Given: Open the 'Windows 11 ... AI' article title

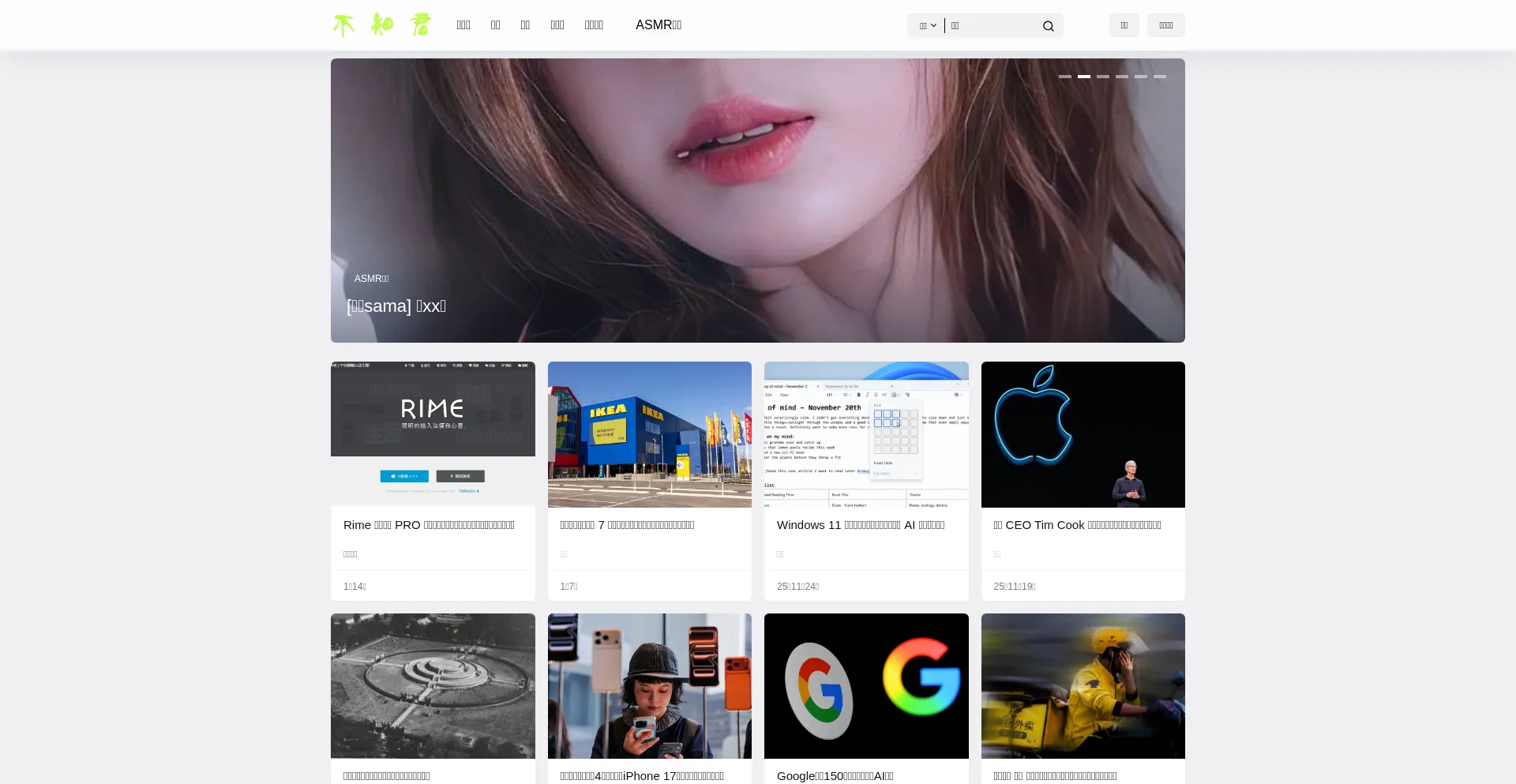Looking at the screenshot, I should click(861, 525).
